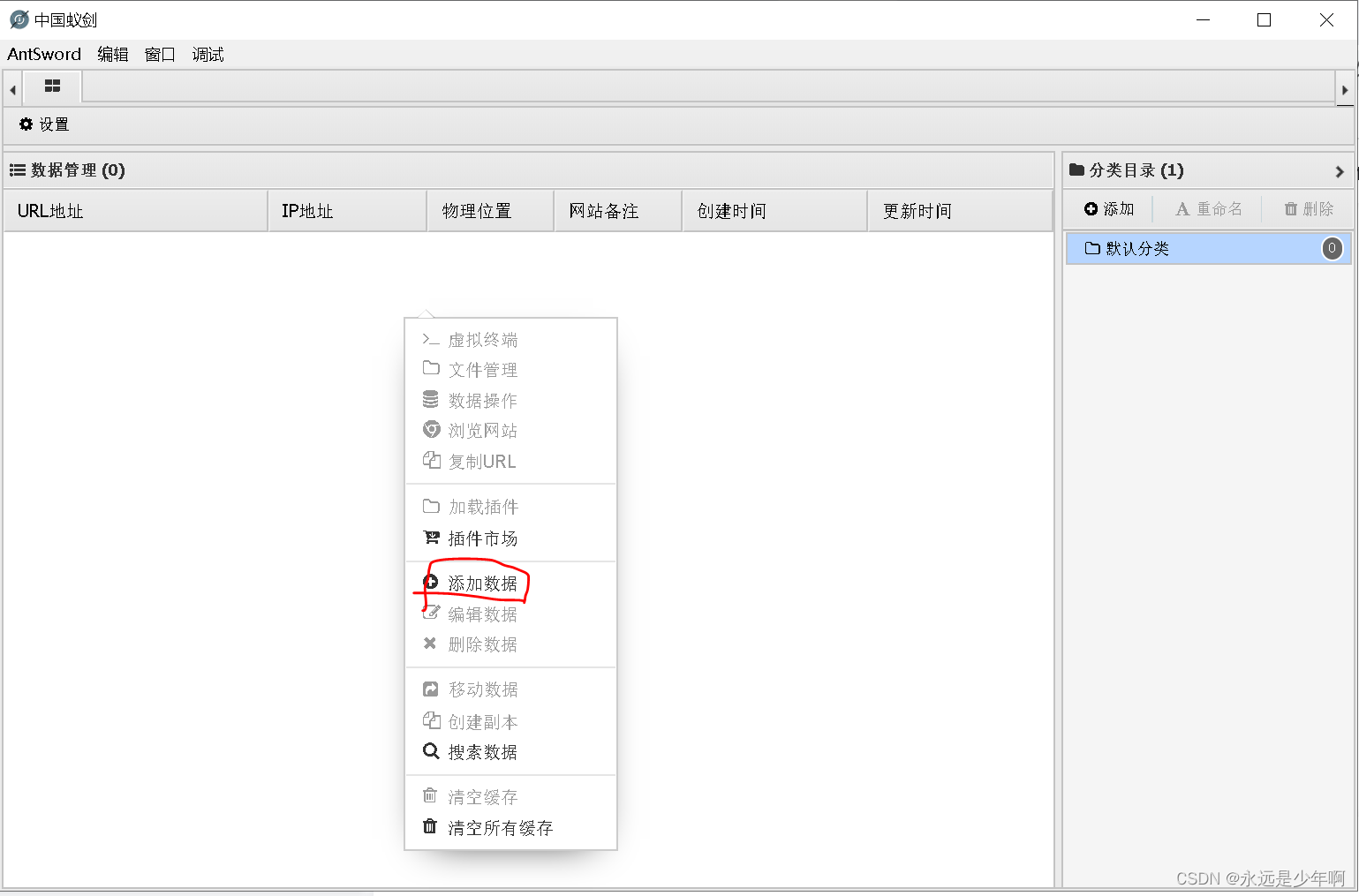Click the 物理位置 column header
The image size is (1359, 896).
pos(490,211)
